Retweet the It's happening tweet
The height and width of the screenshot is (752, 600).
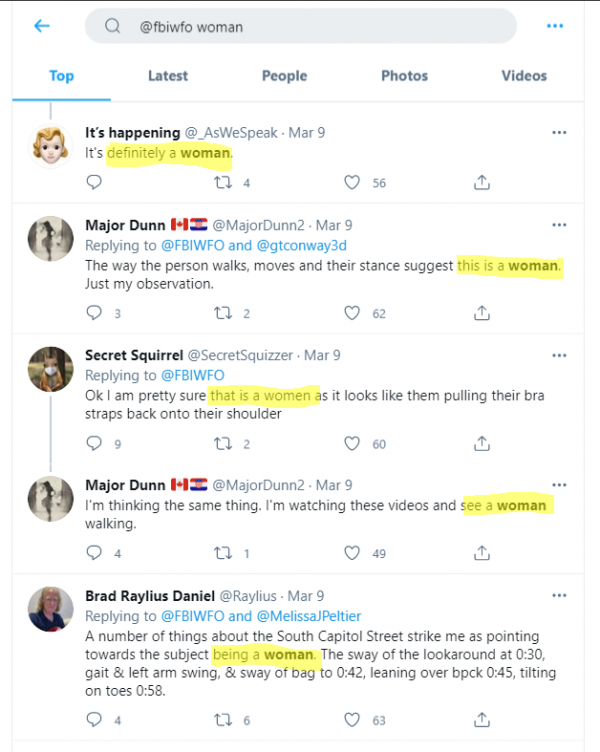click(x=224, y=183)
